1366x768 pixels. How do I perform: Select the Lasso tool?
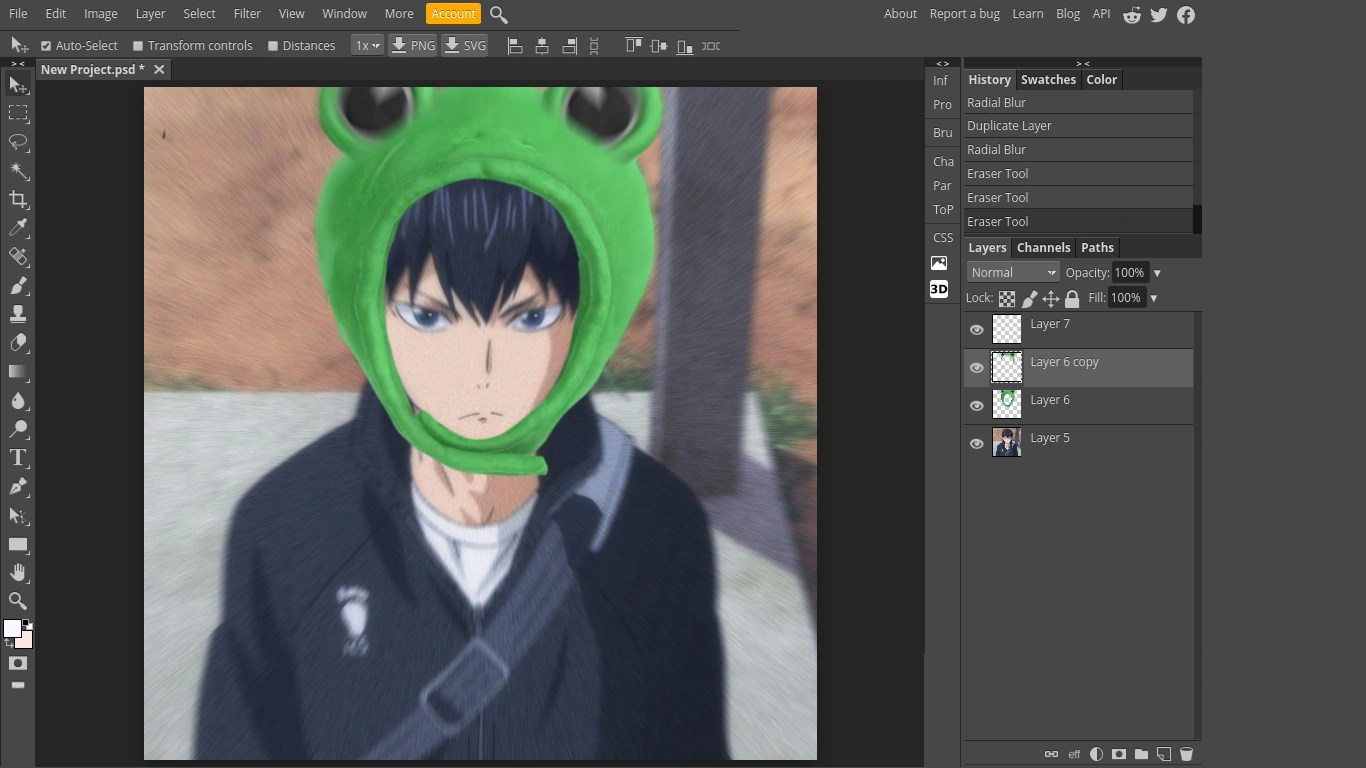point(18,142)
